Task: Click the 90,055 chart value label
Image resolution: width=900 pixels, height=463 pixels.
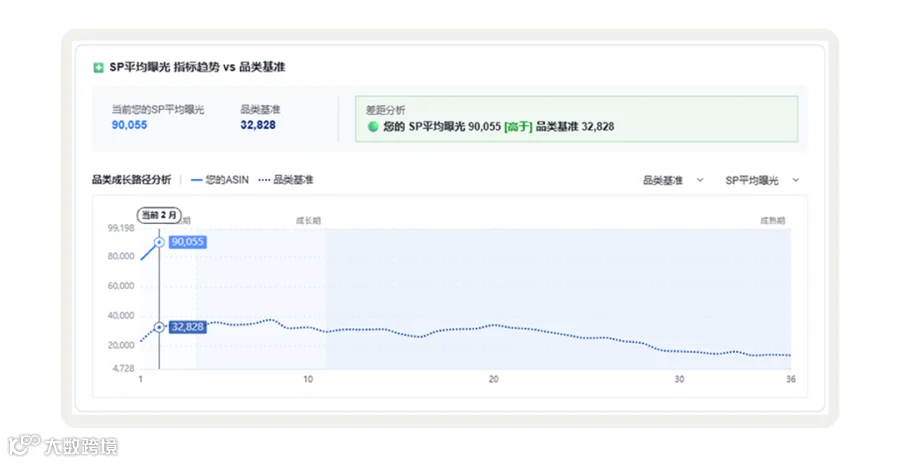Action: (188, 242)
